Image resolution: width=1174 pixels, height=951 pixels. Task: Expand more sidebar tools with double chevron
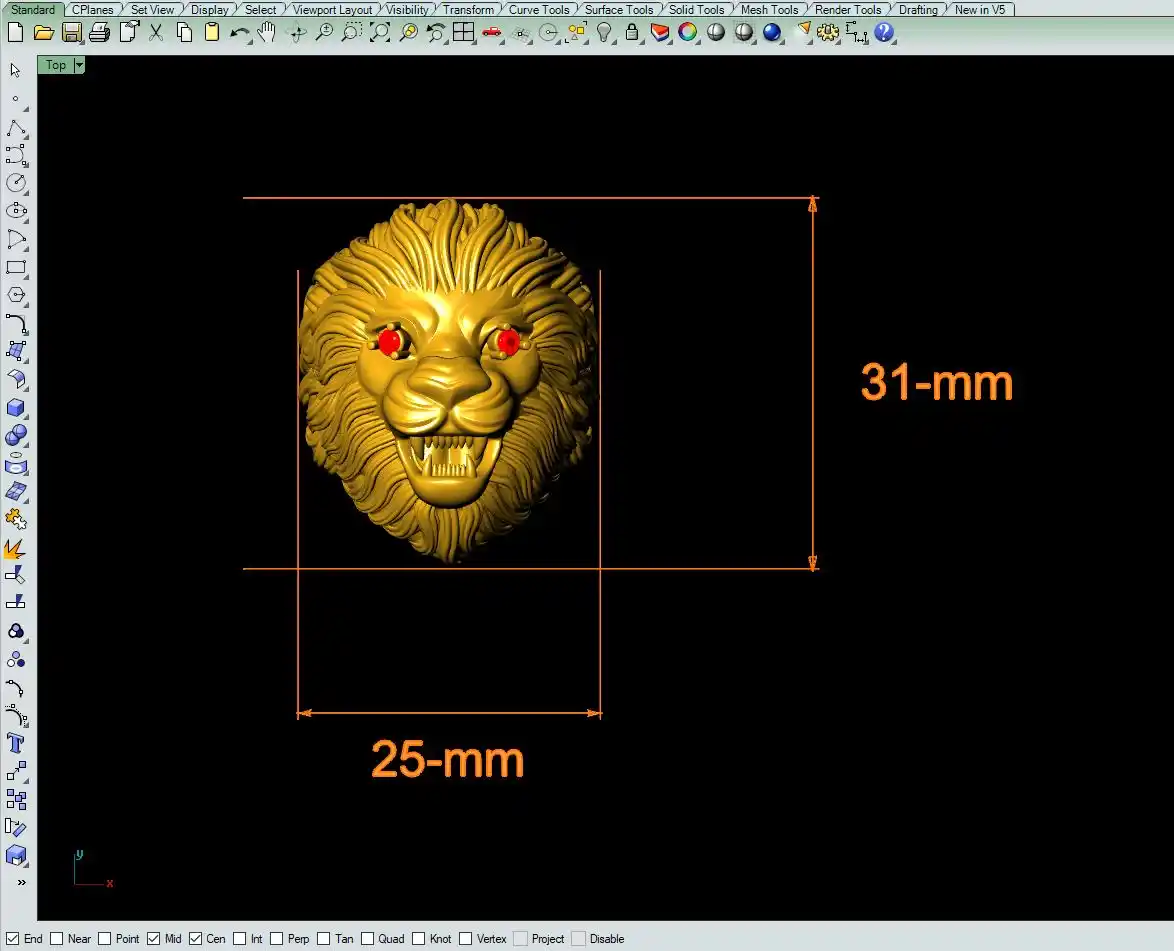click(x=21, y=882)
